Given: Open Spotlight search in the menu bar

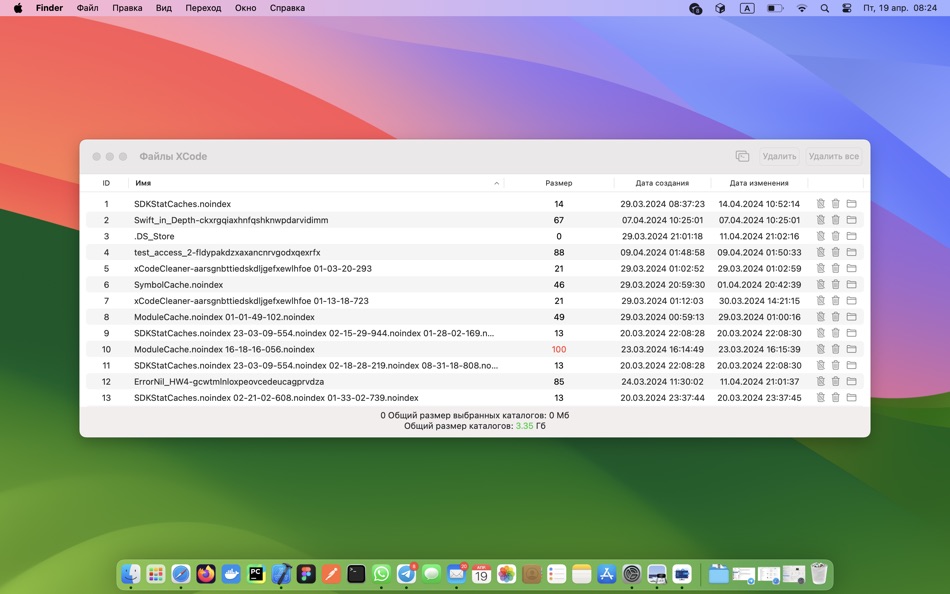Looking at the screenshot, I should [825, 8].
